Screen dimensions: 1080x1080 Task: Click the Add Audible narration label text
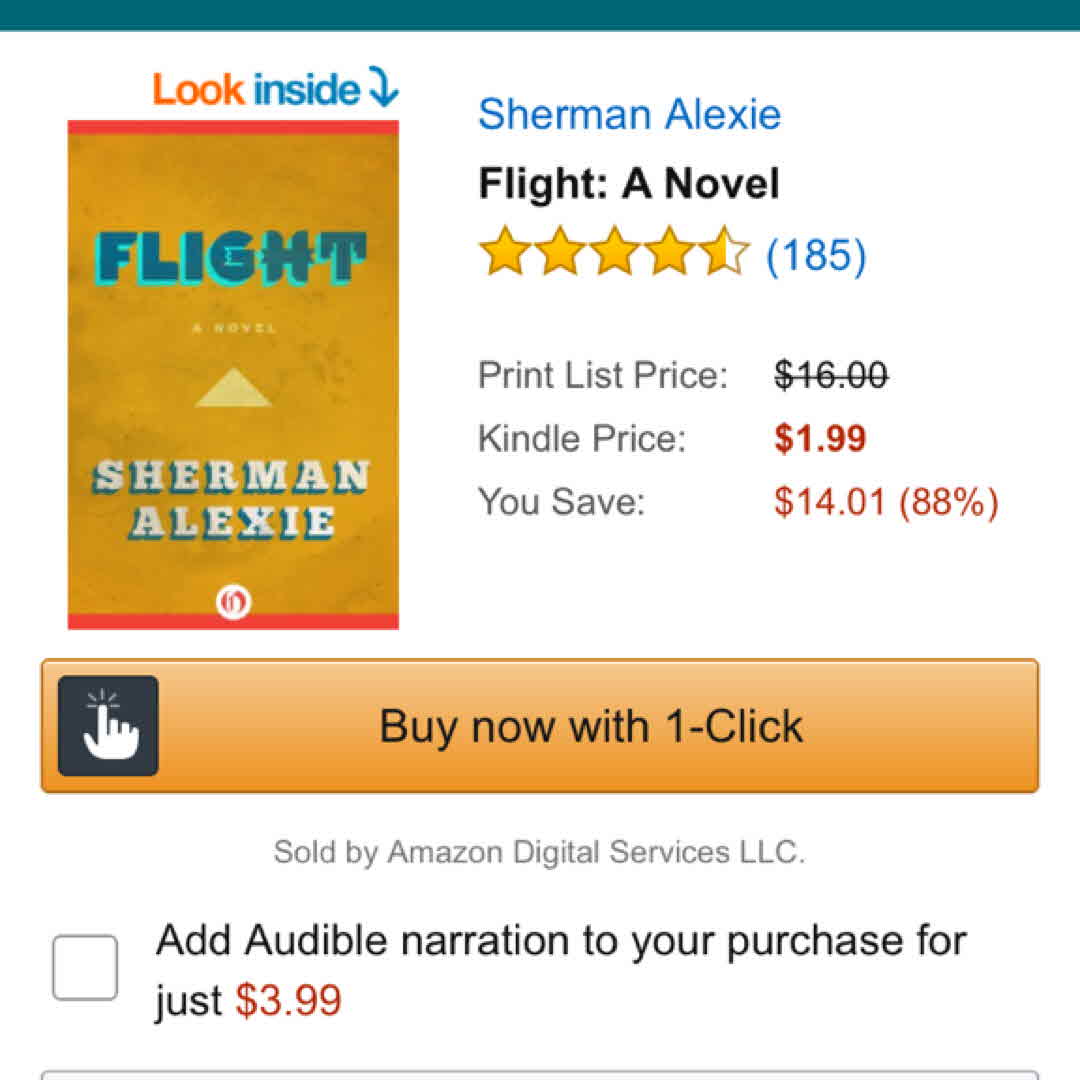(x=561, y=941)
